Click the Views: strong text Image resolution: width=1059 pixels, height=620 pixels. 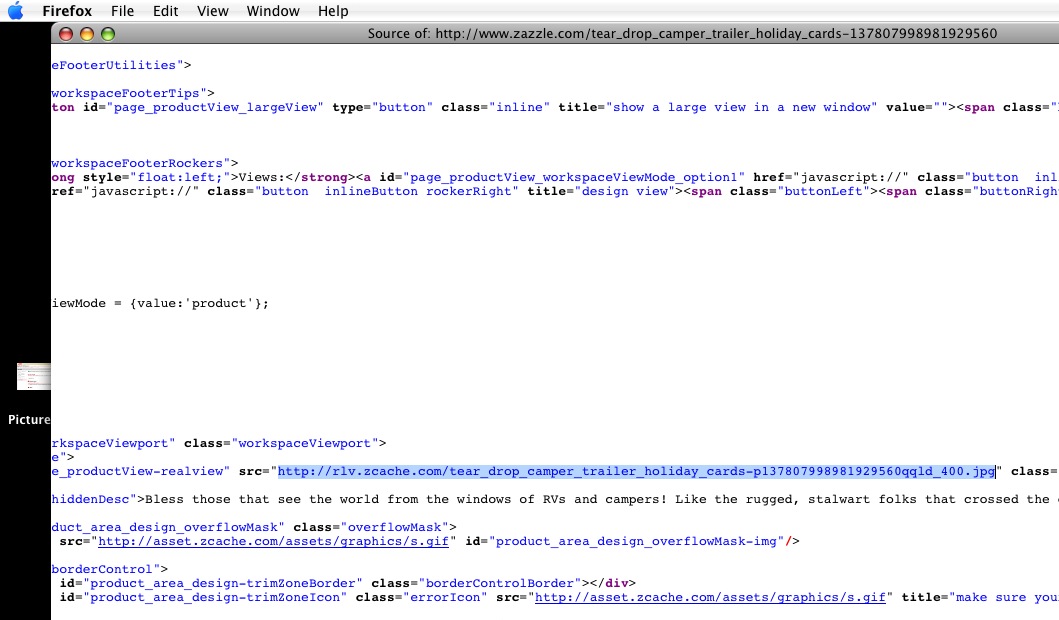pos(262,178)
